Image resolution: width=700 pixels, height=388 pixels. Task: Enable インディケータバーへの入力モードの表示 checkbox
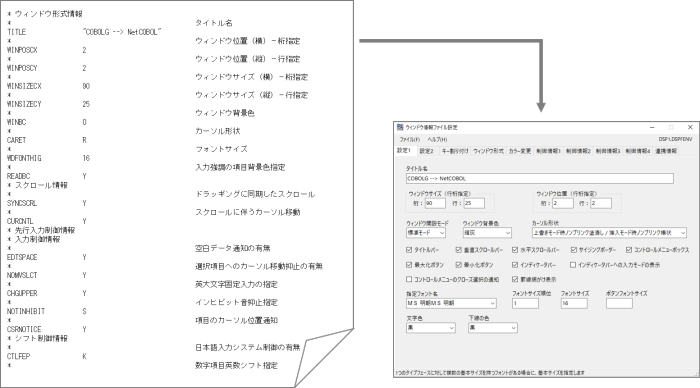coord(573,265)
